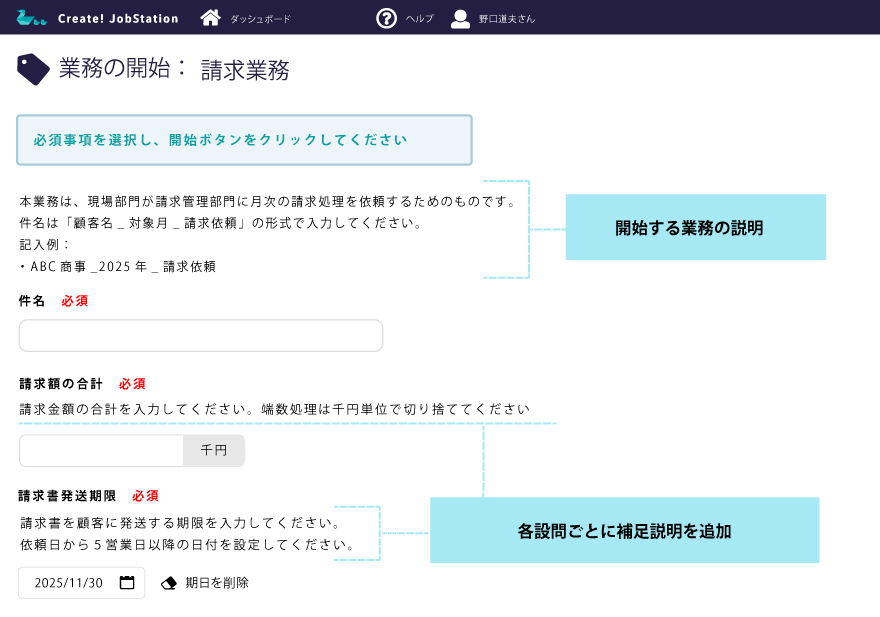
Task: Open the ダッシュボード menu item
Action: (260, 19)
